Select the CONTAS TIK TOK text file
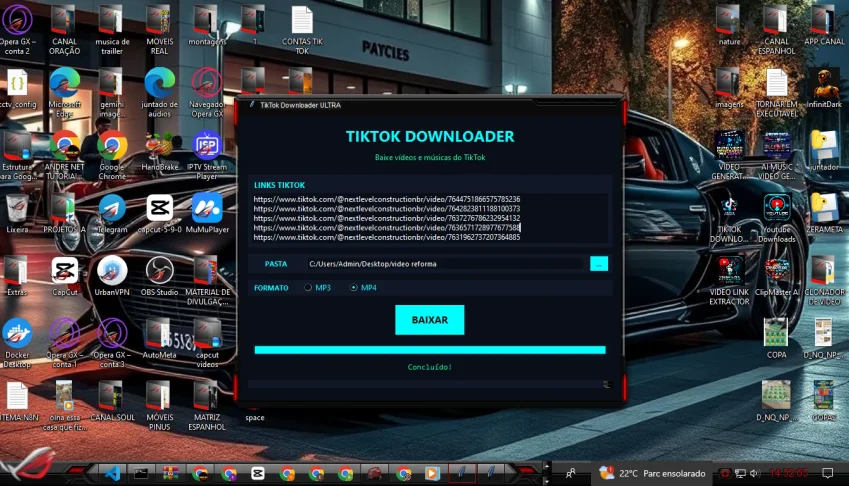The image size is (849, 486). point(302,30)
